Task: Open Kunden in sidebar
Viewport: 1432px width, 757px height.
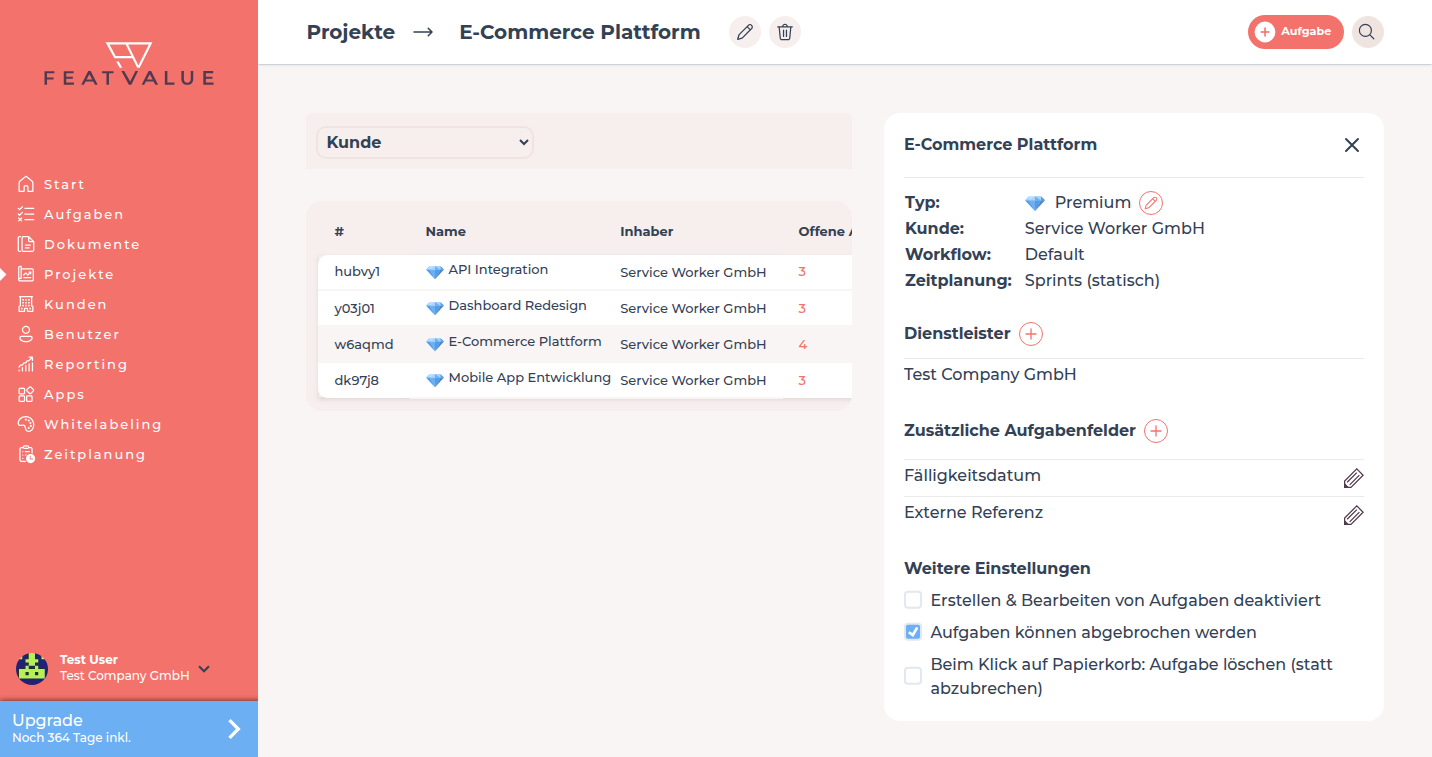Action: point(75,304)
